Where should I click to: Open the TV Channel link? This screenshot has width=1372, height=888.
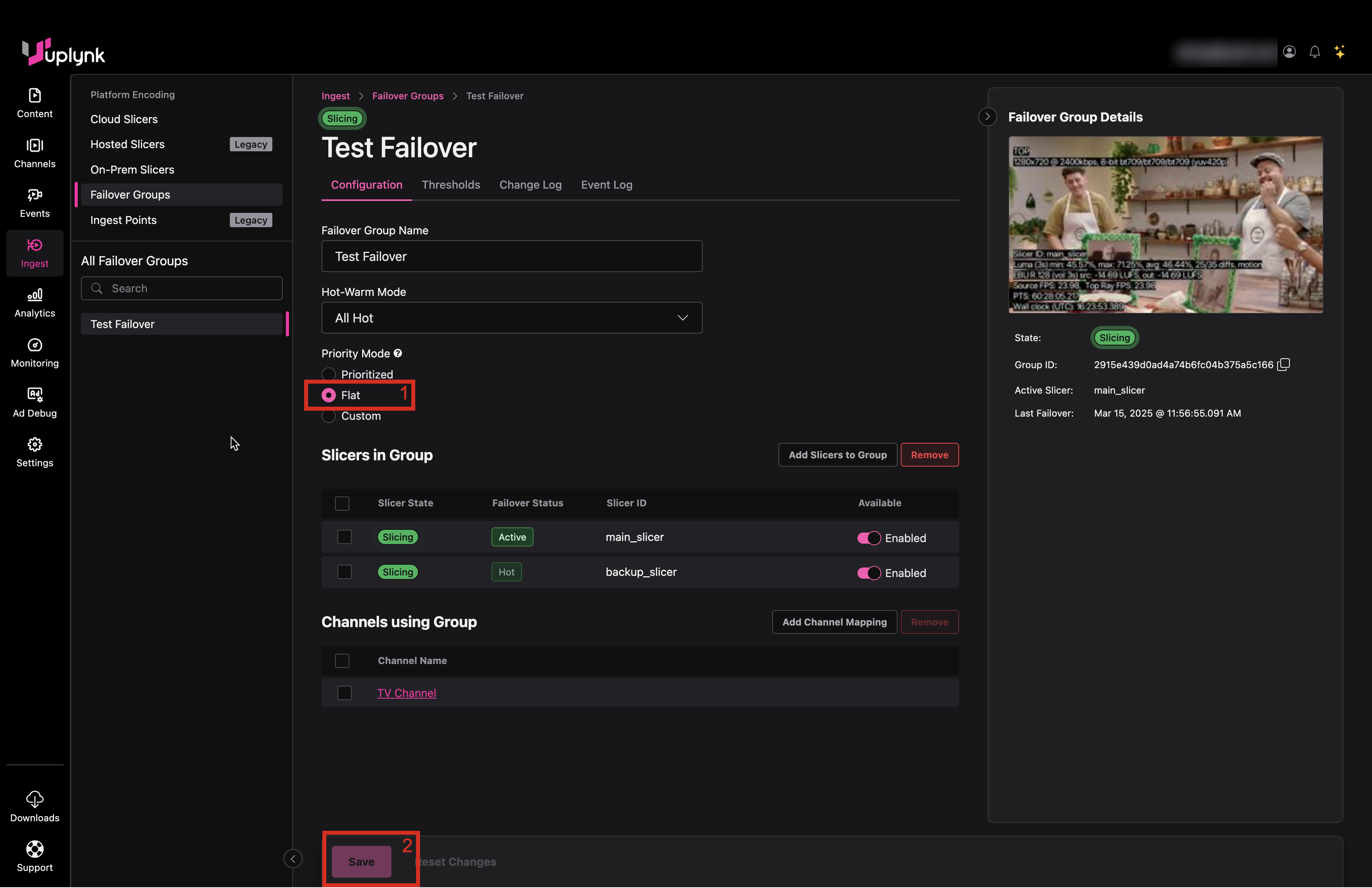pos(406,693)
